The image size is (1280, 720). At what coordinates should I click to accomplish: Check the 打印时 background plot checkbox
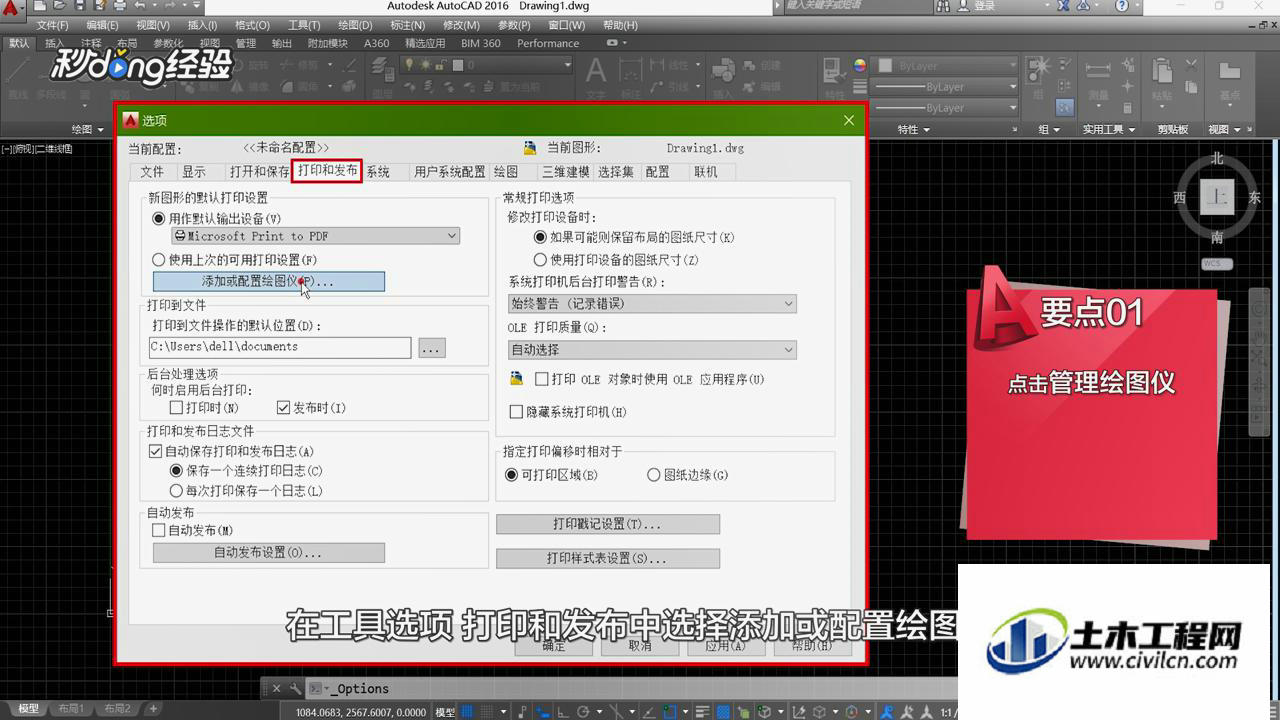pyautogui.click(x=176, y=408)
